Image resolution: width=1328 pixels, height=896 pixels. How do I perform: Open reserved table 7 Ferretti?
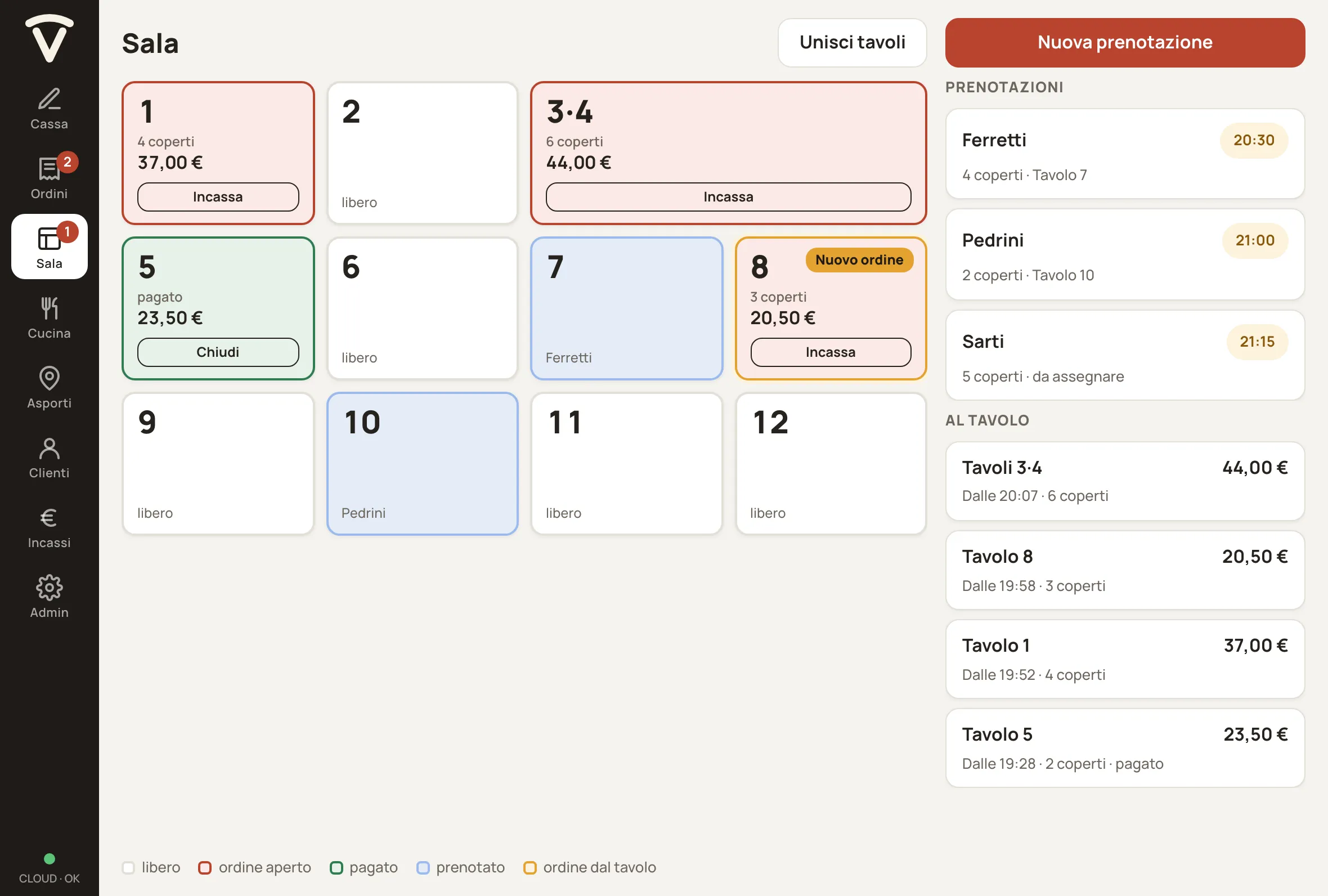(627, 308)
